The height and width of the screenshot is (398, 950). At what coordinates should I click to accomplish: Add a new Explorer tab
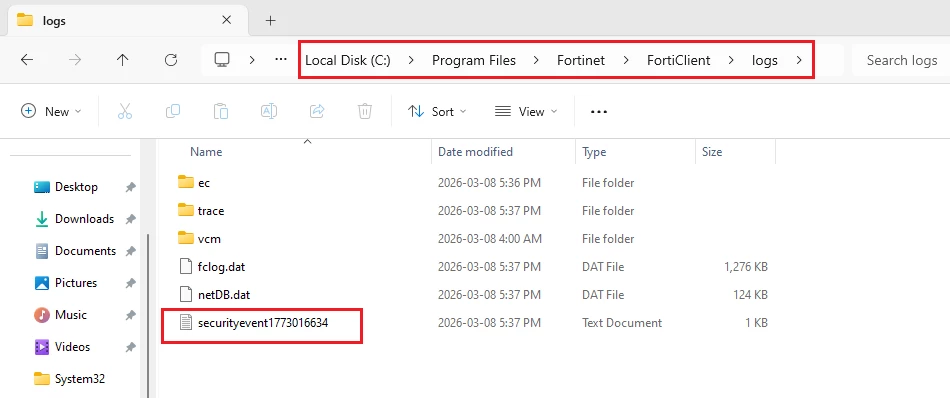[x=270, y=21]
